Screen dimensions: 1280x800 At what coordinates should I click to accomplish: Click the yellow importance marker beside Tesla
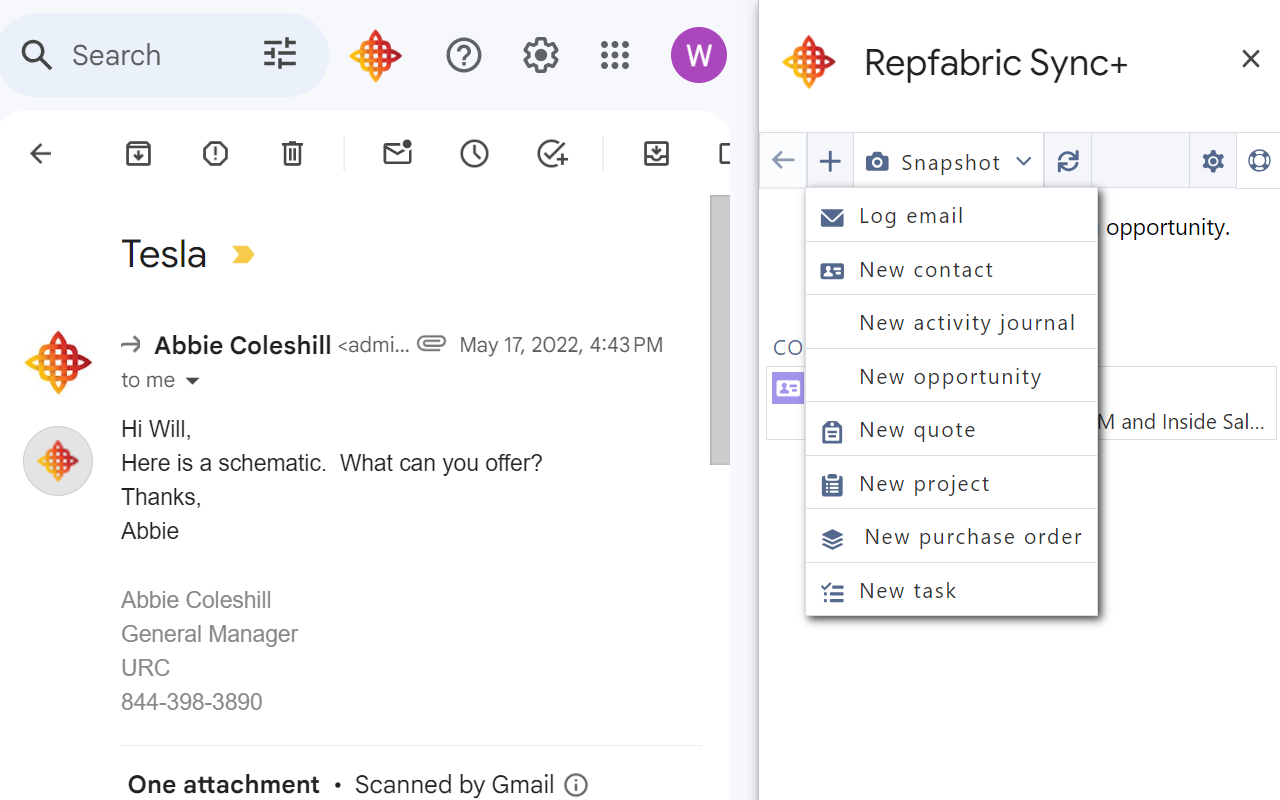243,255
